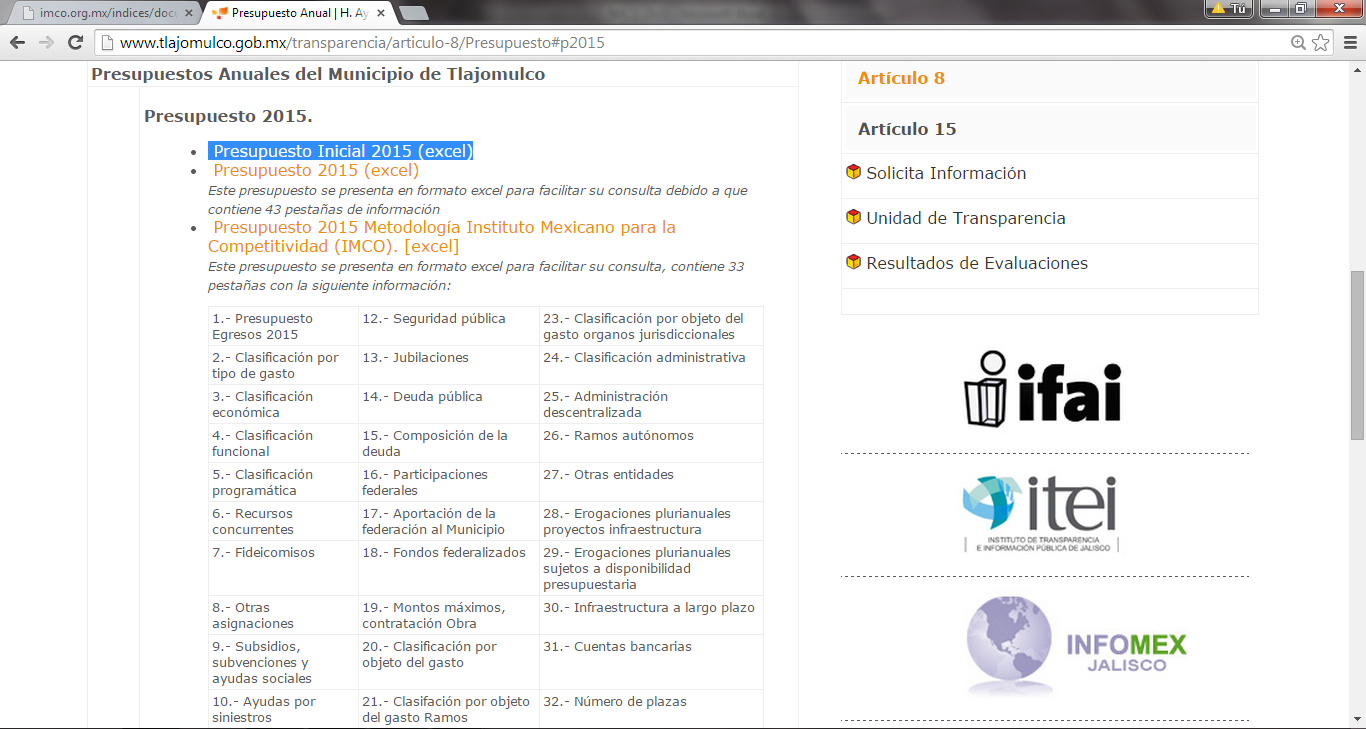This screenshot has height=729, width=1366.
Task: Click cell '8.- Otras asignaciones'
Action: pyautogui.click(x=283, y=615)
